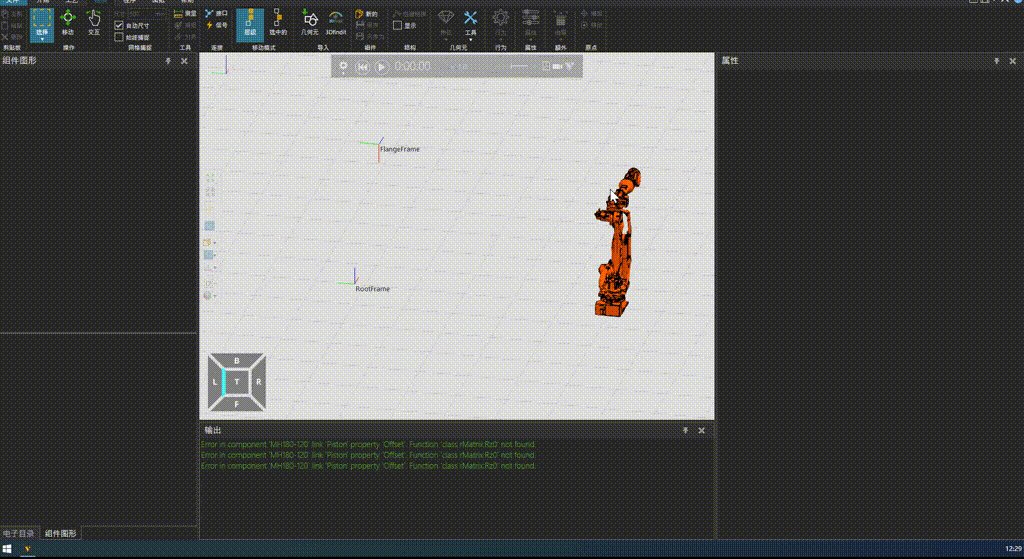Select the T (top) face on view cube

pyautogui.click(x=236, y=382)
